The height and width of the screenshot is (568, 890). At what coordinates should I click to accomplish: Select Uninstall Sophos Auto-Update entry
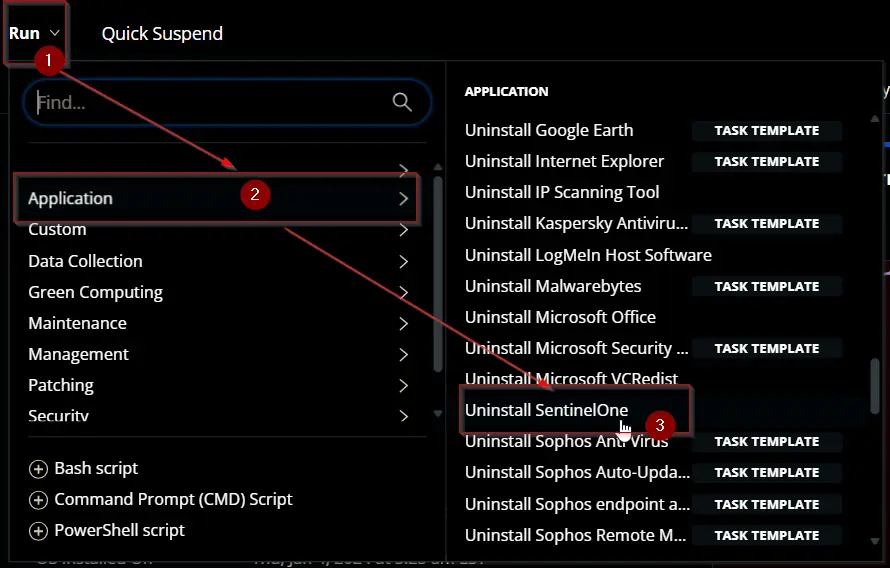click(x=577, y=472)
